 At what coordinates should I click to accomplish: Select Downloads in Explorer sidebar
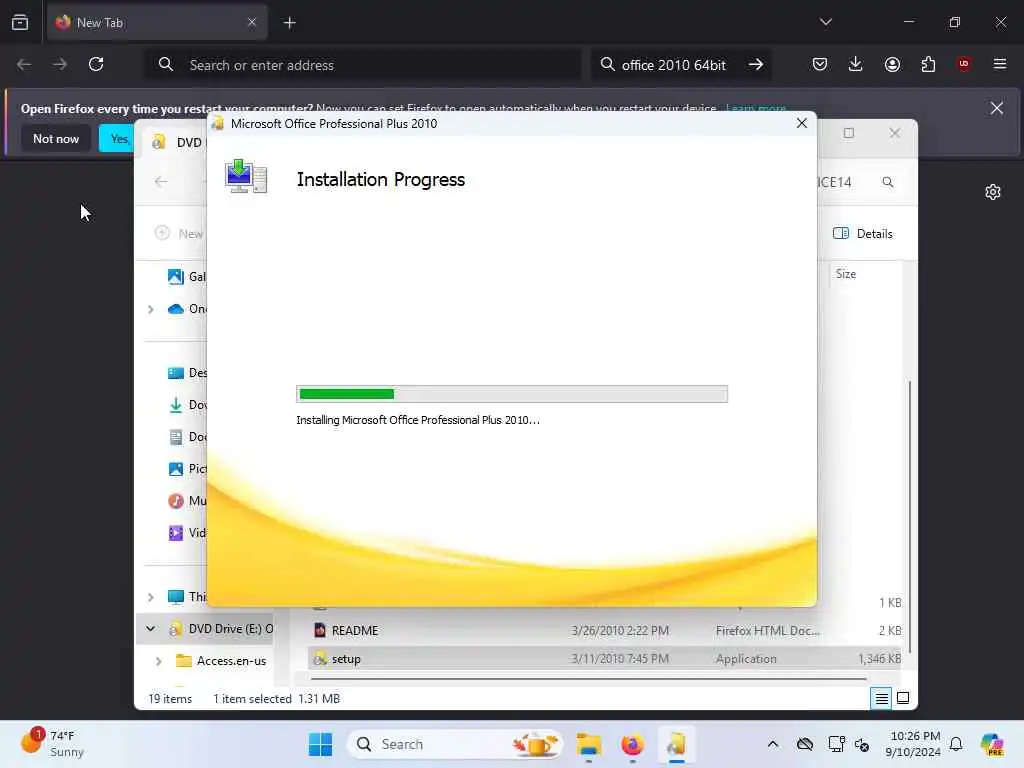[187, 405]
